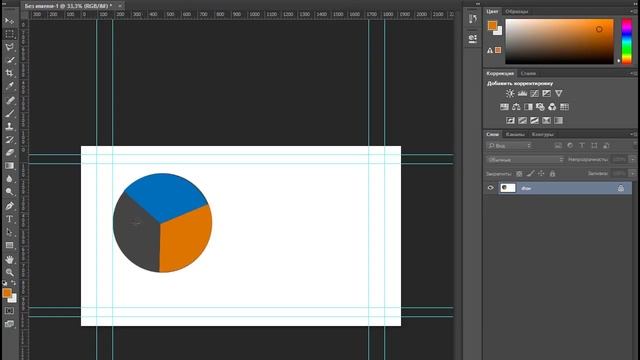The width and height of the screenshot is (640, 360).
Task: Open the Color panel flyout menu
Action: tap(633, 11)
